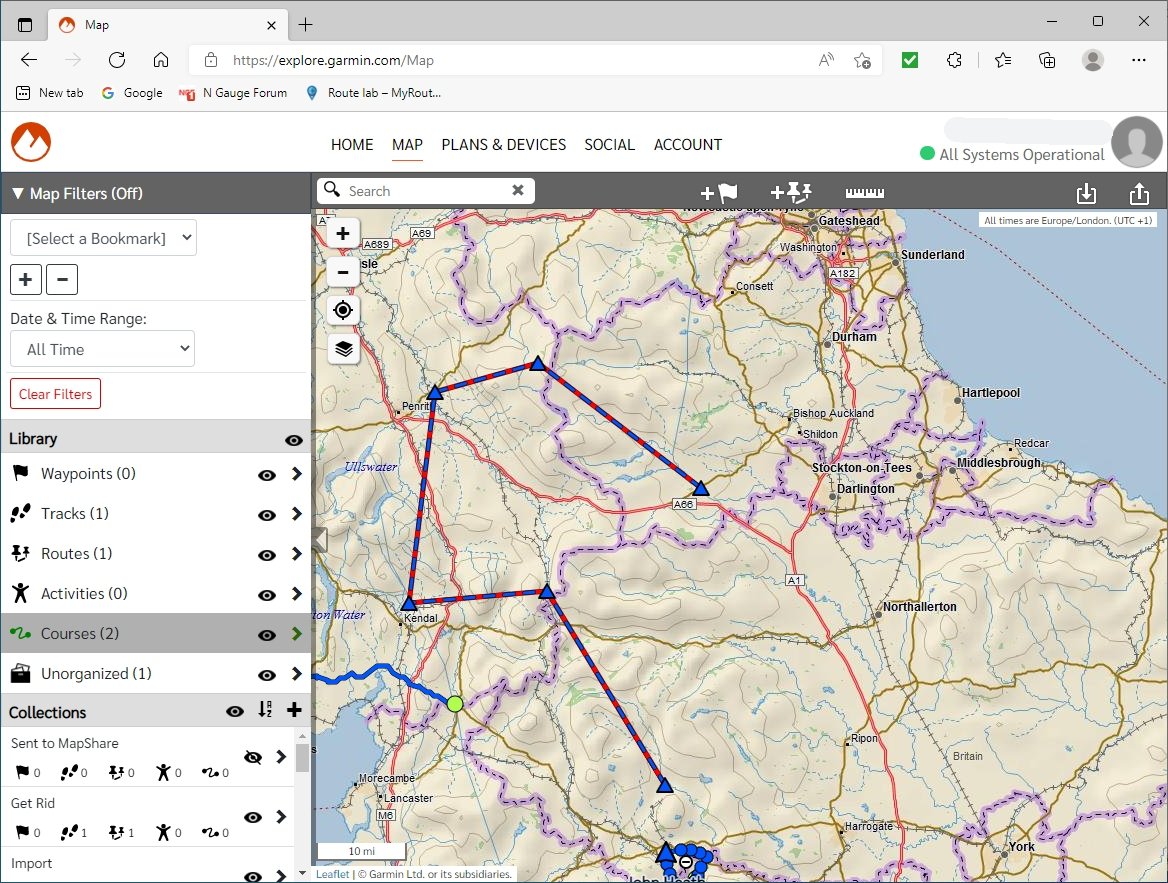The height and width of the screenshot is (883, 1168).
Task: Click the Garmin Explore logo
Action: 31,142
